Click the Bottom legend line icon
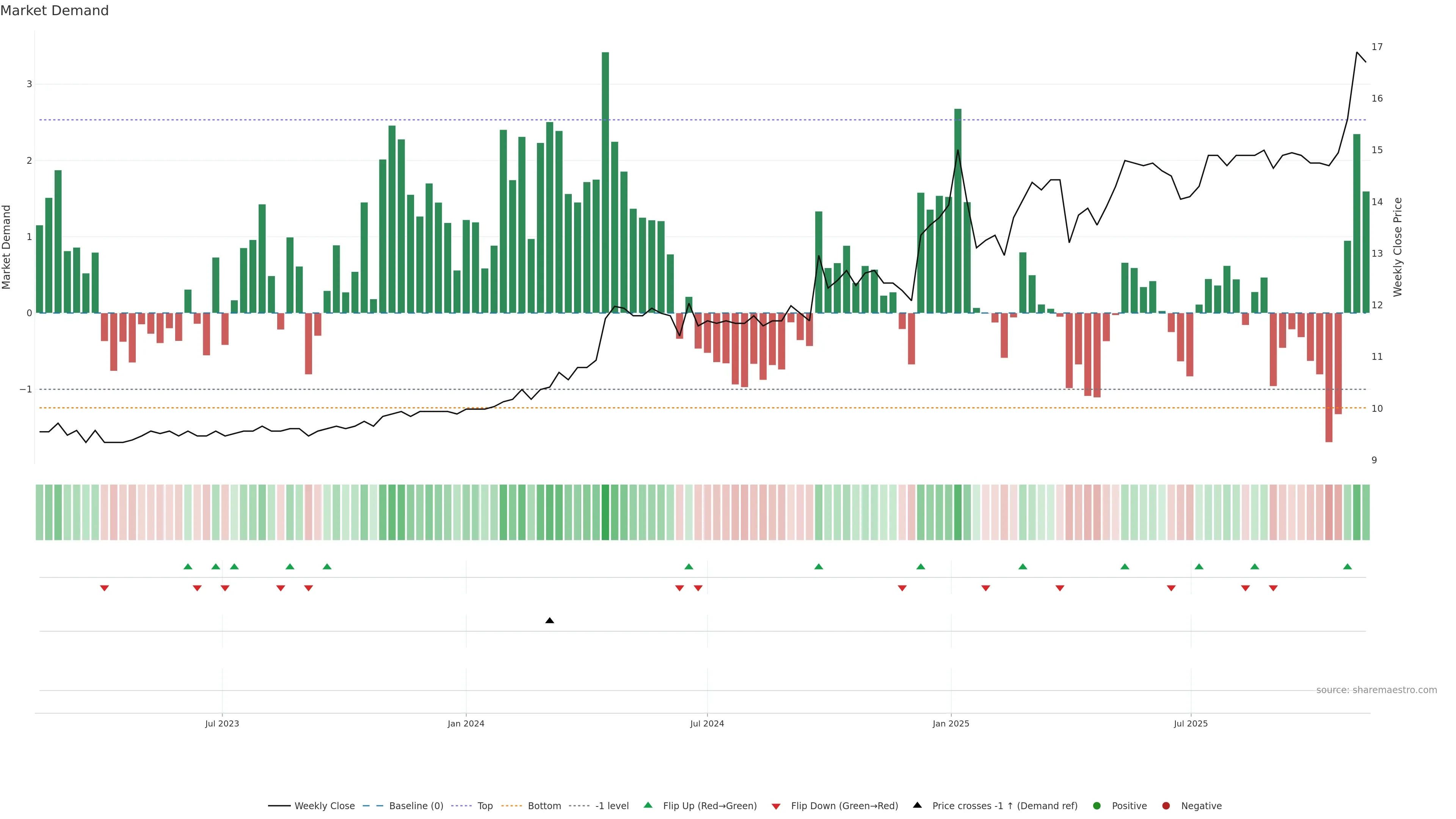This screenshot has width=1456, height=819. coord(512,806)
